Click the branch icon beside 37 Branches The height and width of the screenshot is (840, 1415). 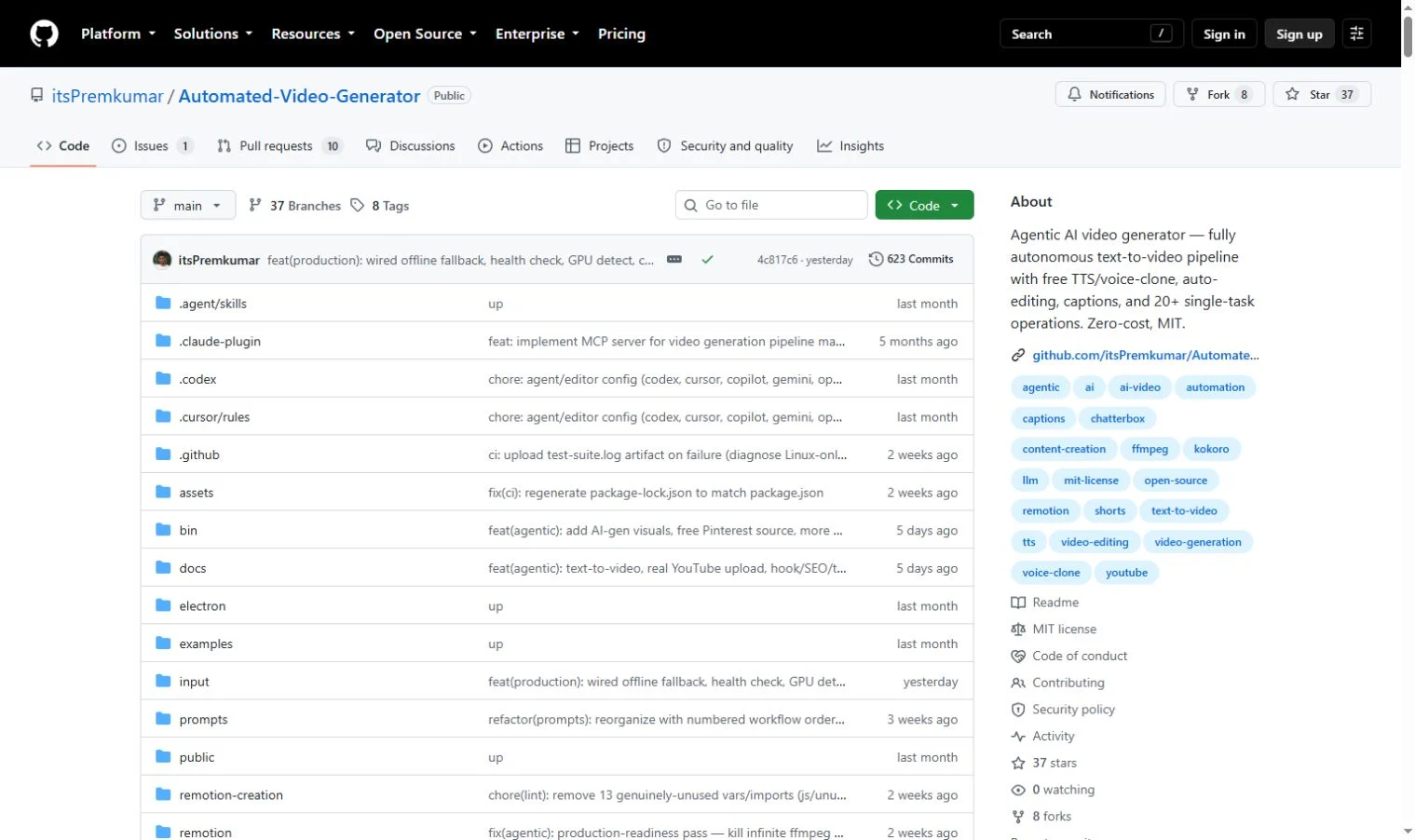click(255, 205)
